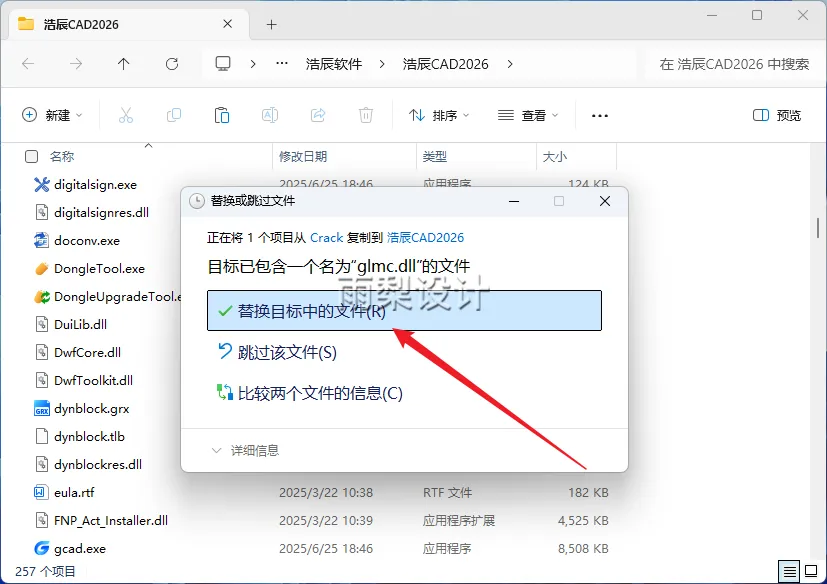
Task: Click the Delete trash icon
Action: tap(366, 115)
